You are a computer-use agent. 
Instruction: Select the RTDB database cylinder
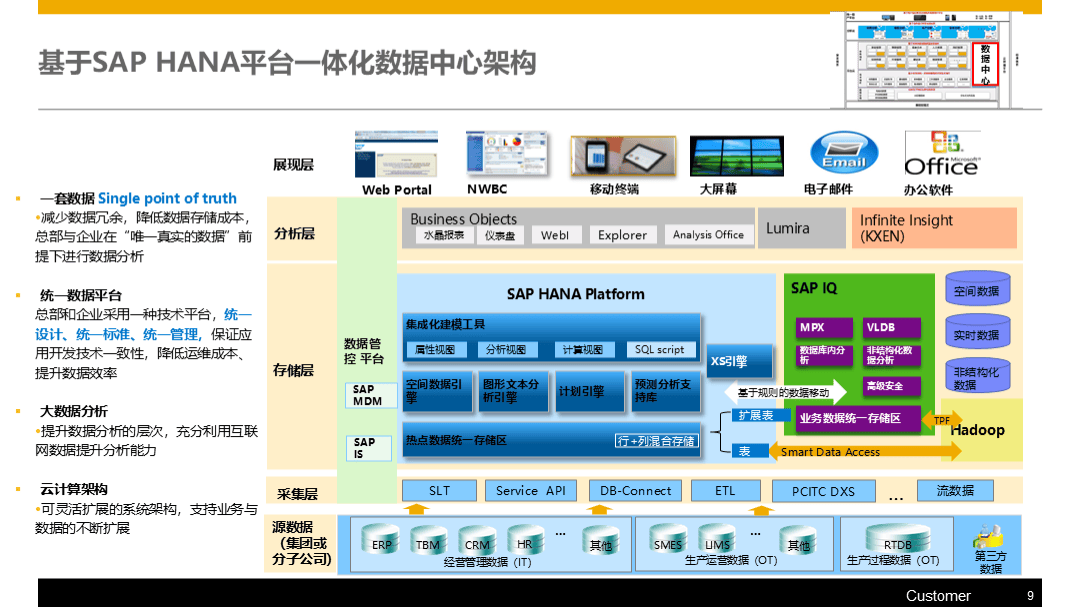897,539
